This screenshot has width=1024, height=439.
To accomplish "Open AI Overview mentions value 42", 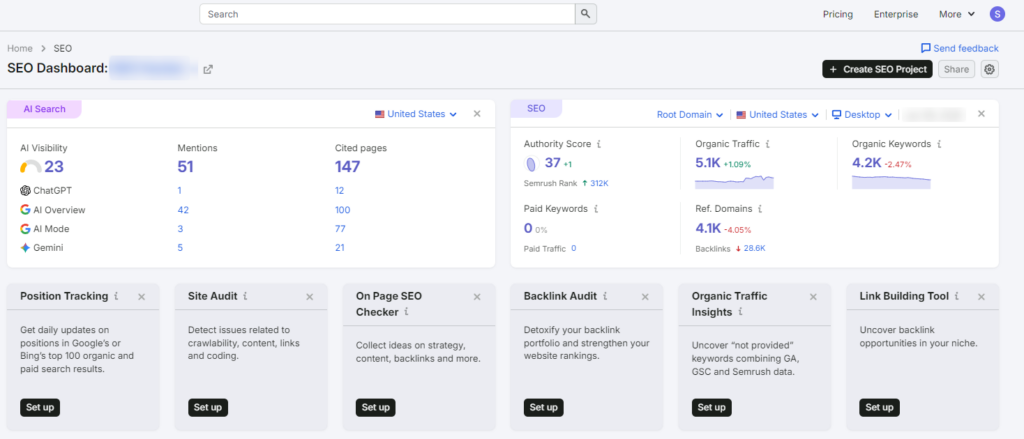I will (x=183, y=210).
